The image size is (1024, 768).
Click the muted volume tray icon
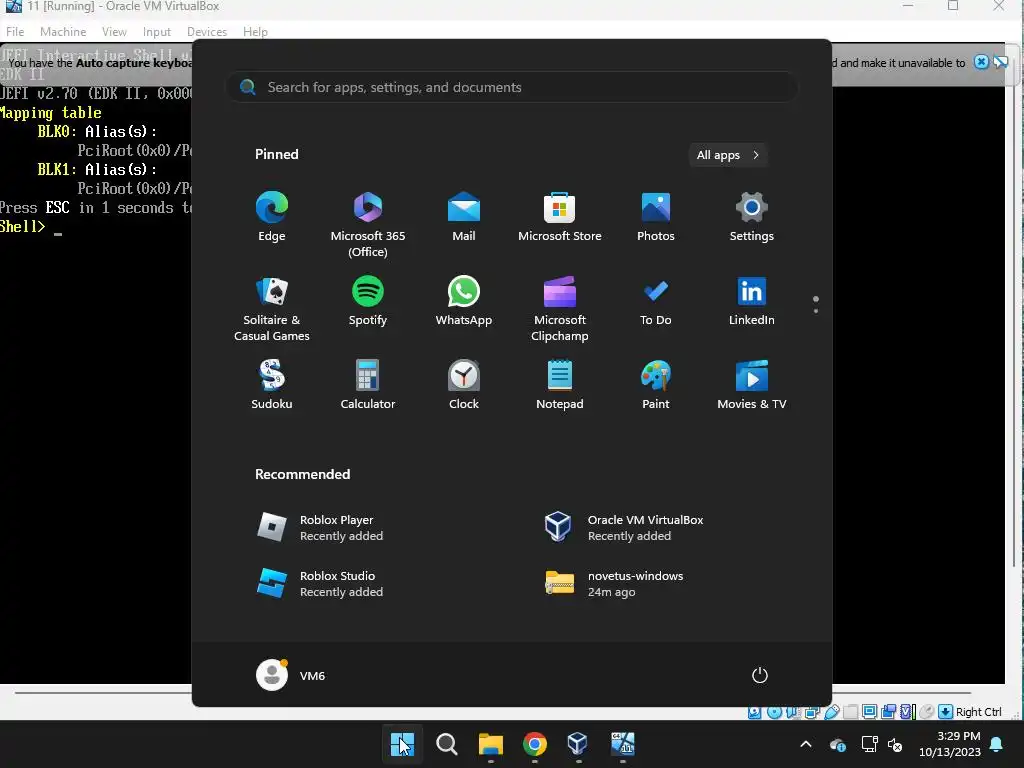click(895, 744)
